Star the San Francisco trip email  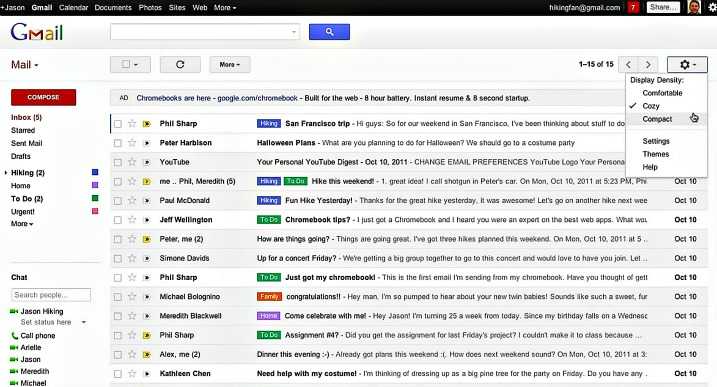132,124
